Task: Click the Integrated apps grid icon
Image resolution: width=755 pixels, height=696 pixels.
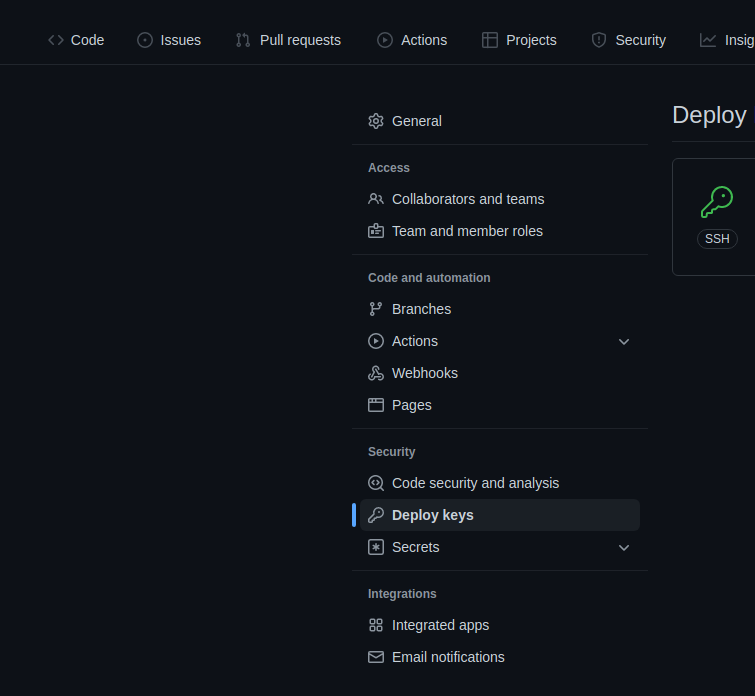Action: click(x=376, y=625)
